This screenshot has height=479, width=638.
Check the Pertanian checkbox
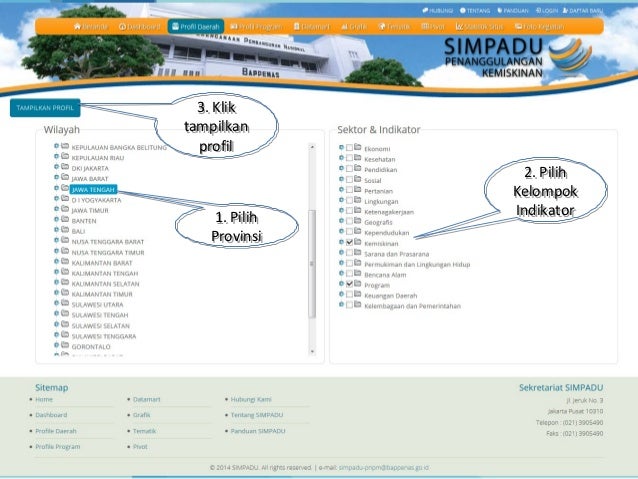pyautogui.click(x=349, y=190)
